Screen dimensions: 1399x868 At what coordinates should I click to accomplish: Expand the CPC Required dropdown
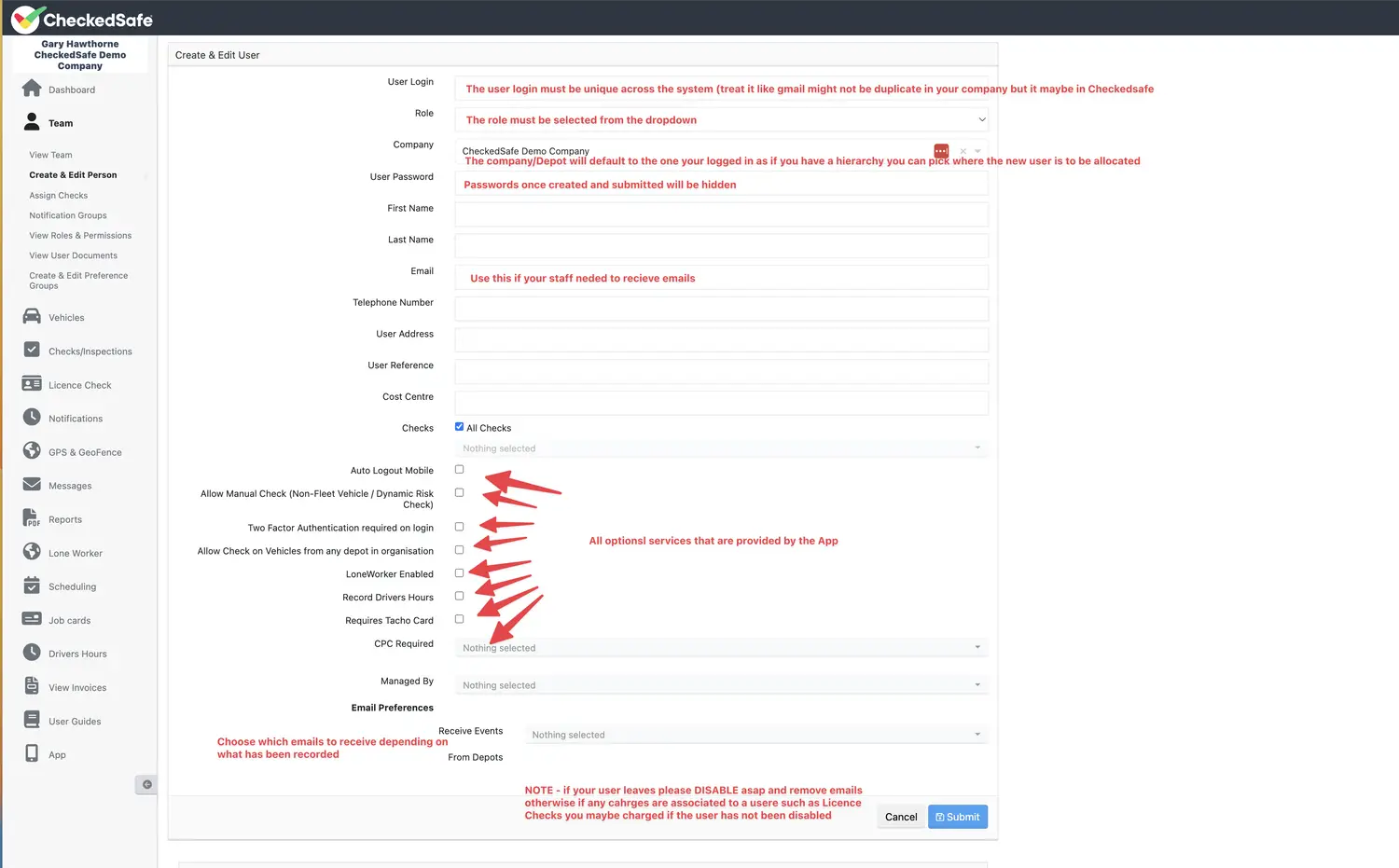718,646
